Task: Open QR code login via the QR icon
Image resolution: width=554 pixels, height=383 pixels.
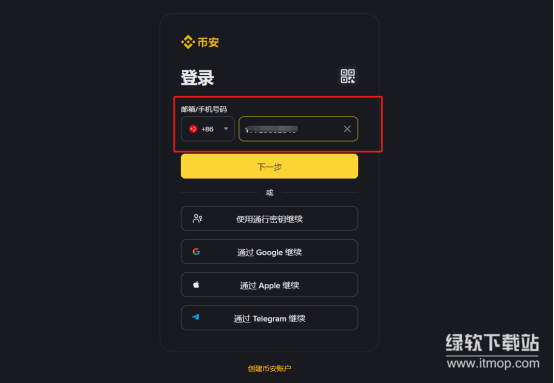Action: pyautogui.click(x=348, y=76)
